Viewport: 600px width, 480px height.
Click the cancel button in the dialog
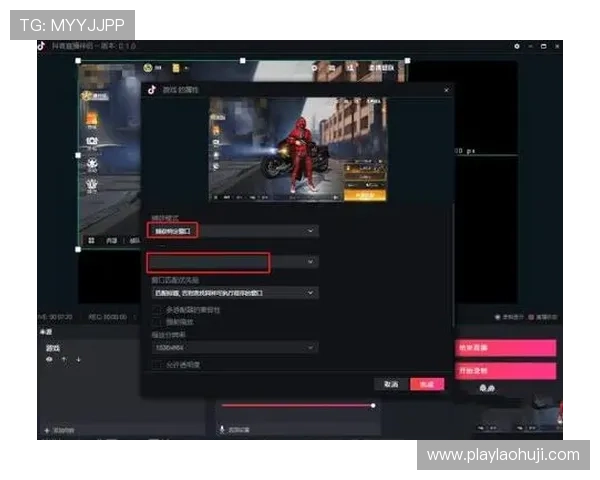coord(389,384)
